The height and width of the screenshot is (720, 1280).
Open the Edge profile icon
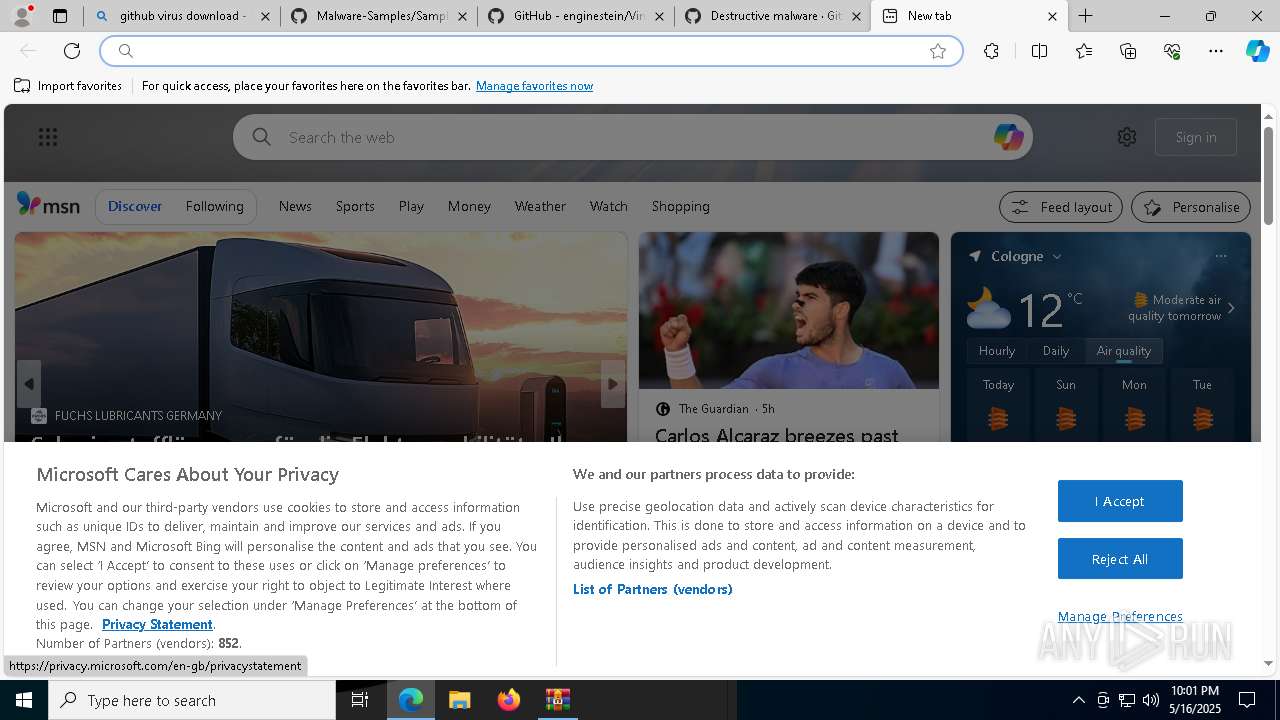22,16
